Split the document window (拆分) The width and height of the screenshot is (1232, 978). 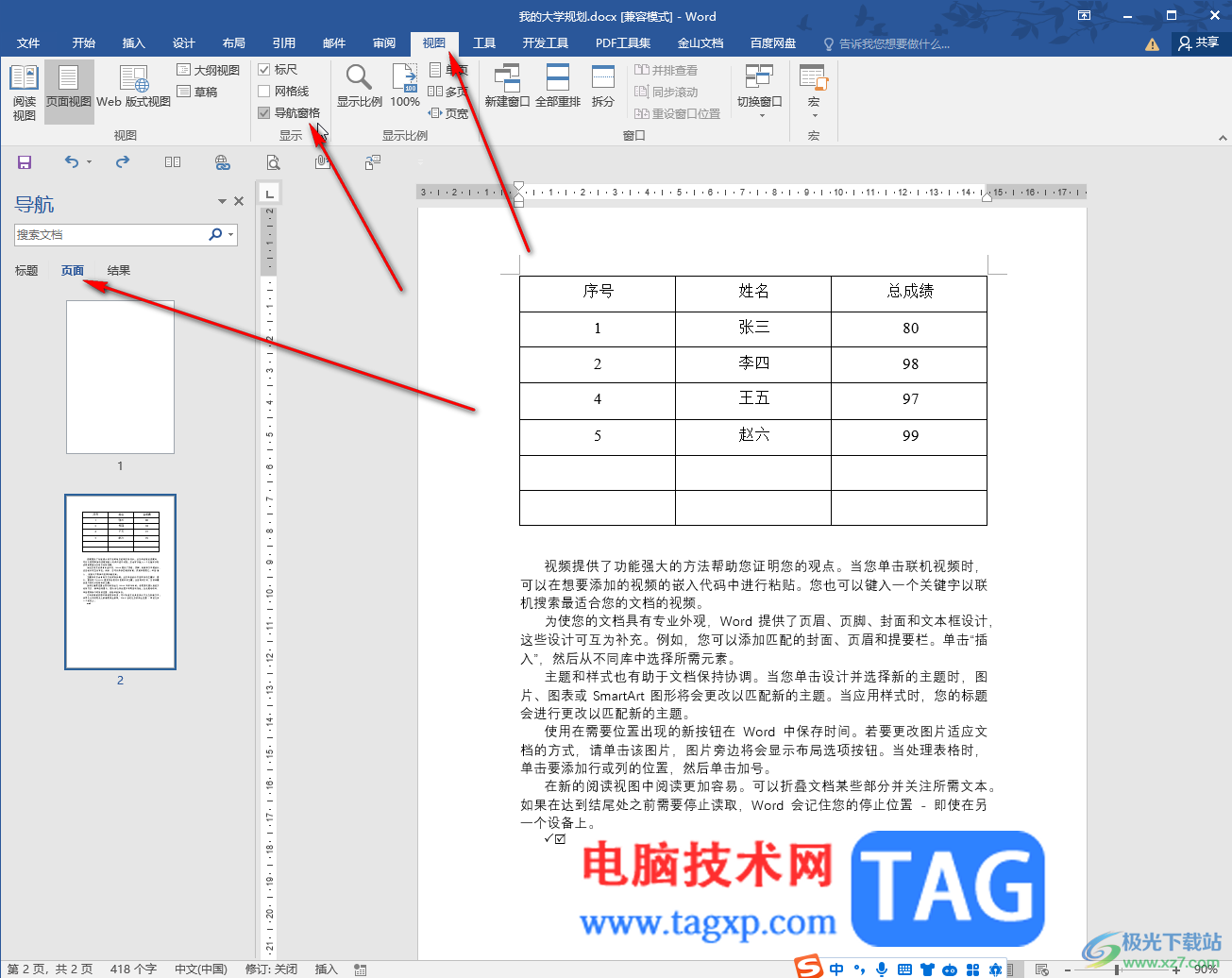pos(603,87)
